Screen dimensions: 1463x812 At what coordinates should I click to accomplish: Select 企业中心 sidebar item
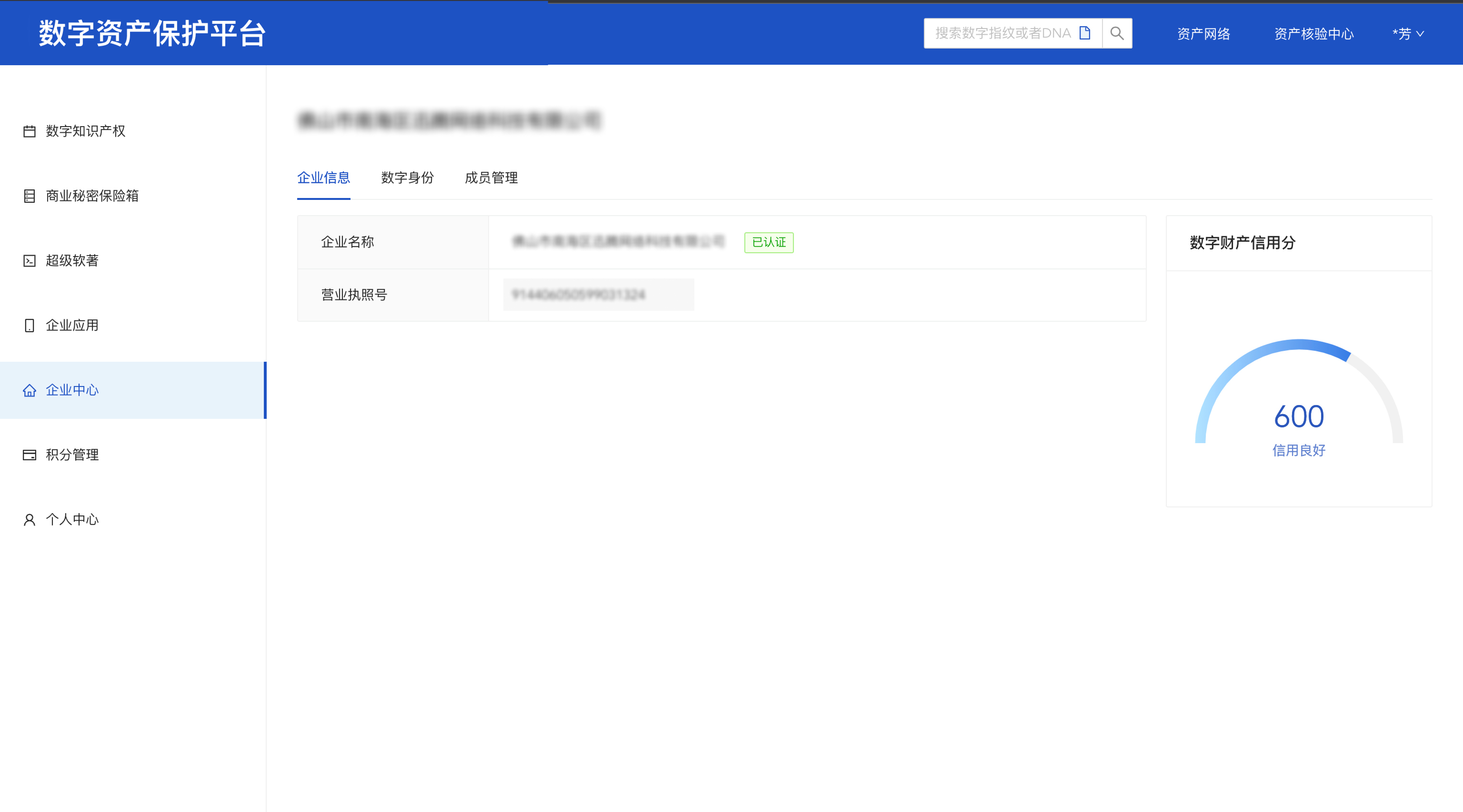pos(133,390)
